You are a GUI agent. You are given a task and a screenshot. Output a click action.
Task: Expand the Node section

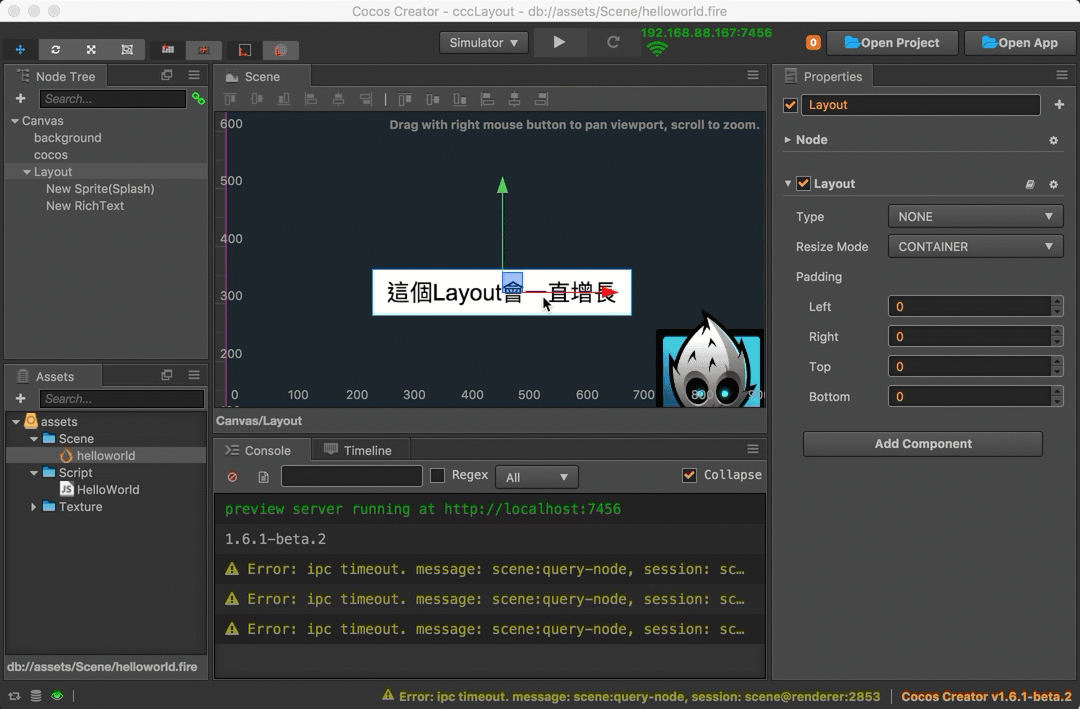pyautogui.click(x=788, y=139)
